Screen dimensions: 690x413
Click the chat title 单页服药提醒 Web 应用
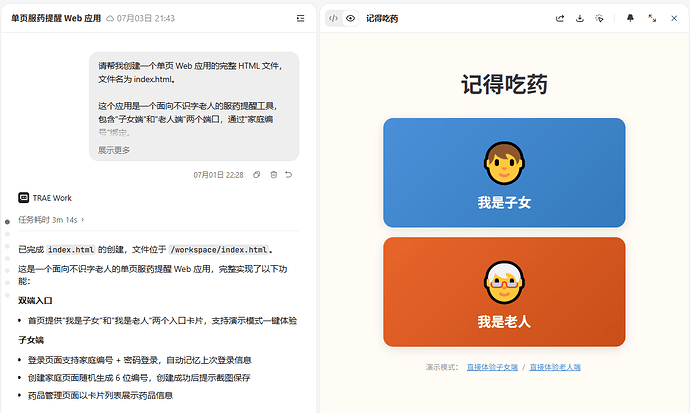tap(56, 18)
